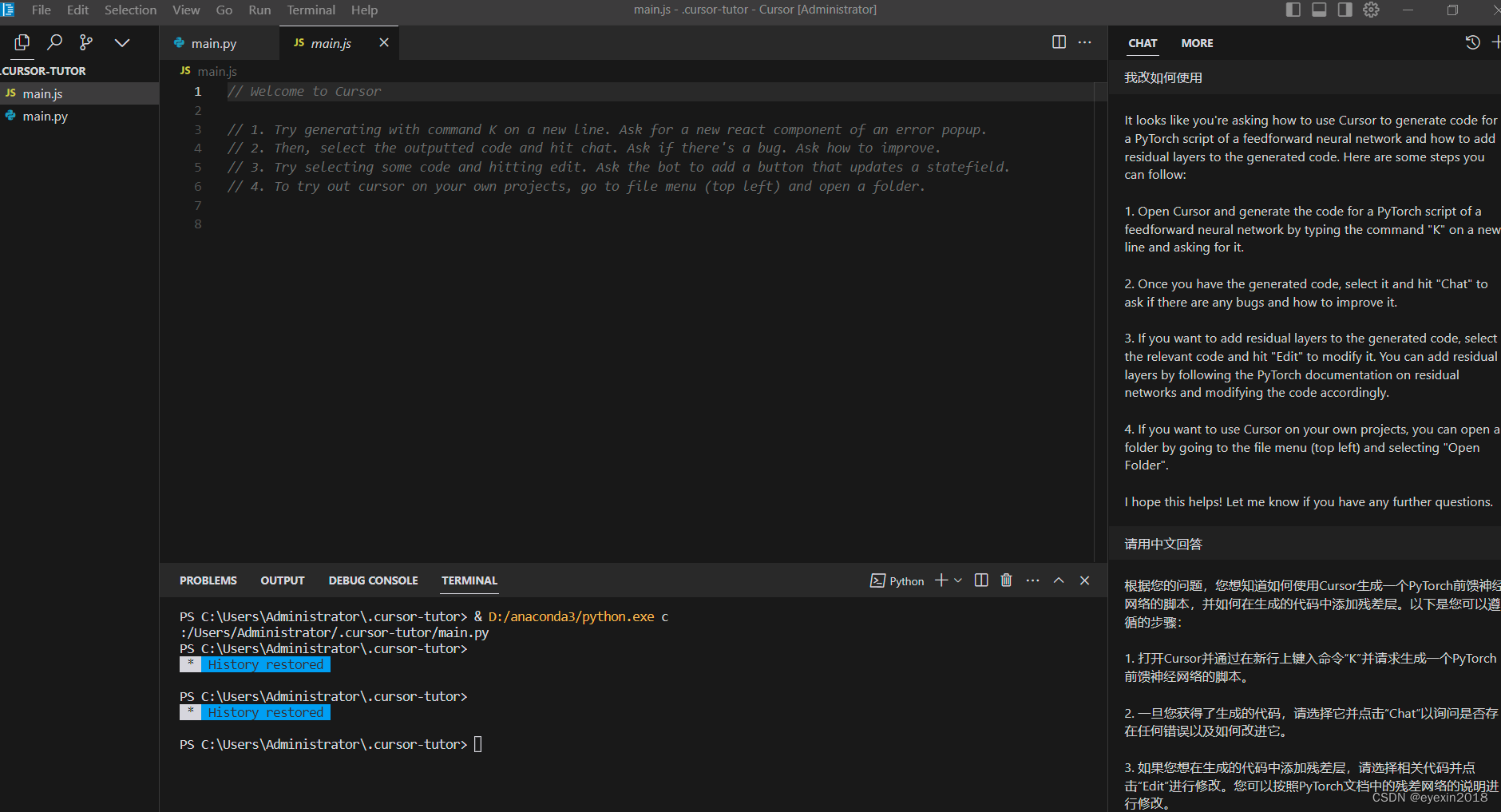Open the terminal launch profile dropdown
1501x812 pixels.
(x=958, y=580)
